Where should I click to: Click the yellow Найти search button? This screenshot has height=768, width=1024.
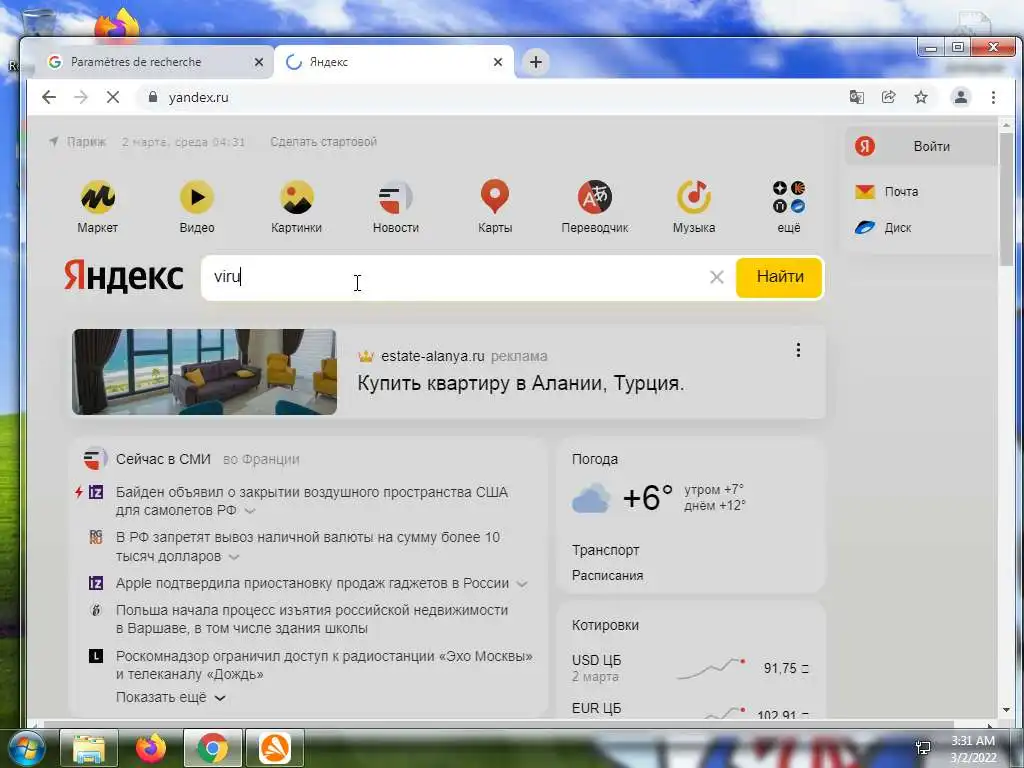coord(780,277)
